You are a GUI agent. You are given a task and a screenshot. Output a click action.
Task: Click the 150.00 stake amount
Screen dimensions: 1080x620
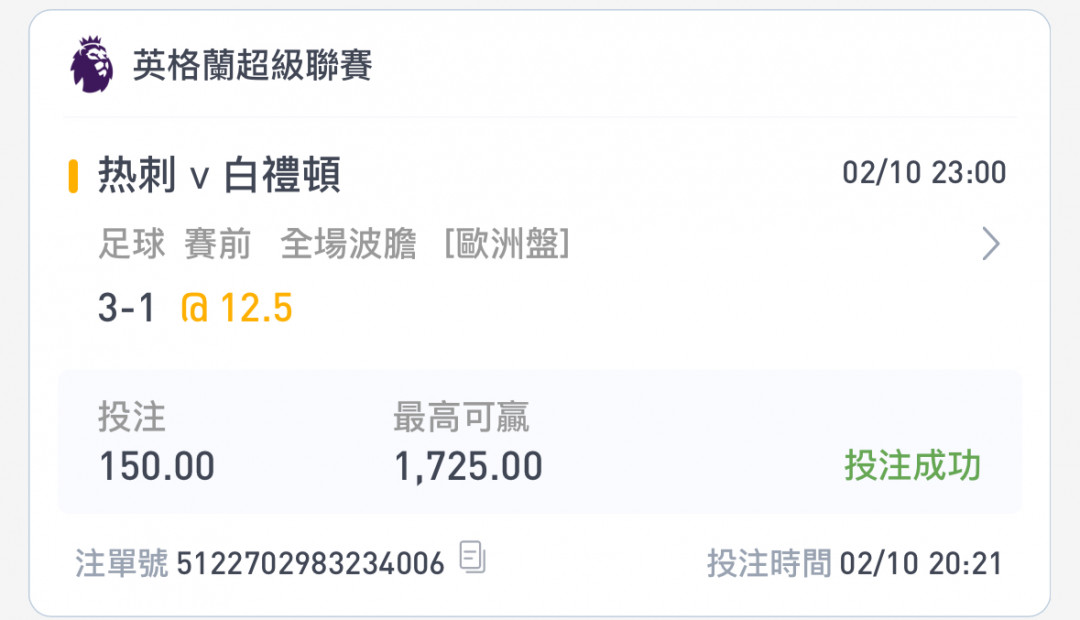pyautogui.click(x=157, y=466)
